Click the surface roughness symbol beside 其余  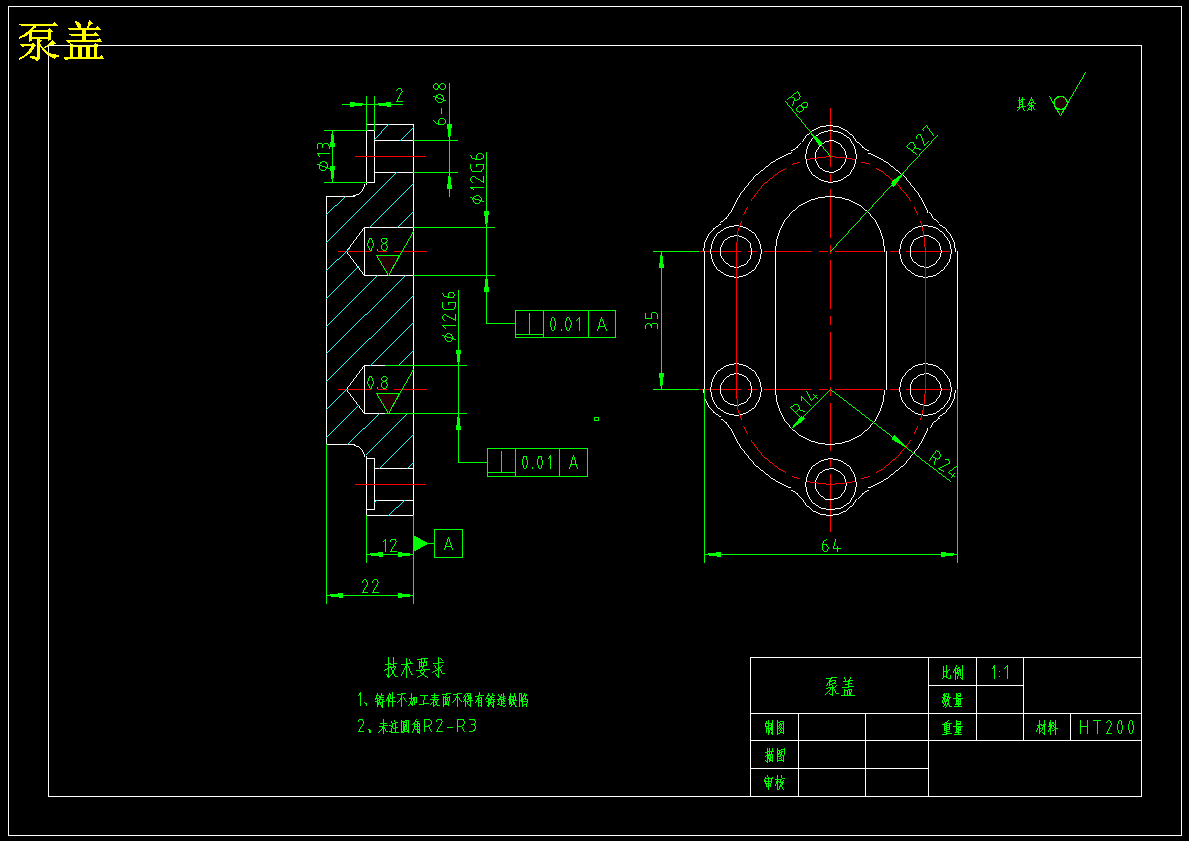[x=1067, y=95]
